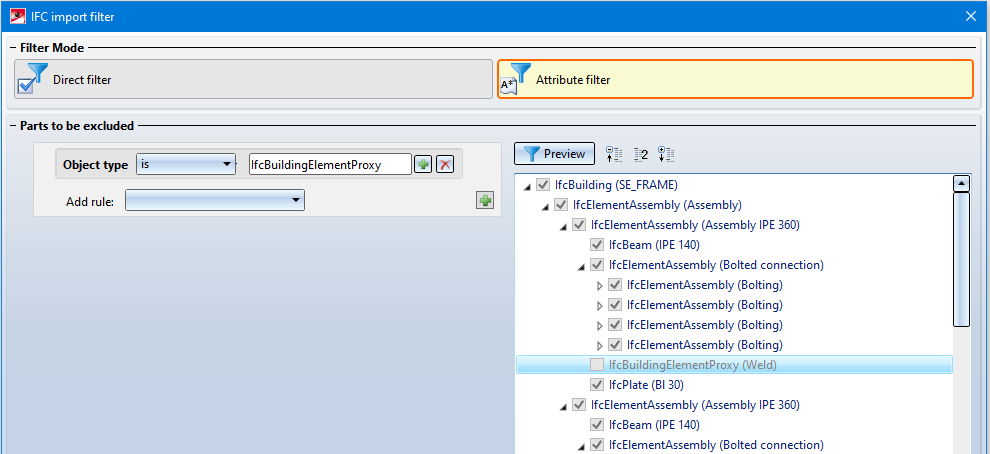
Task: Toggle the IfcBuilding (SE_FRAME) checkbox
Action: [542, 184]
